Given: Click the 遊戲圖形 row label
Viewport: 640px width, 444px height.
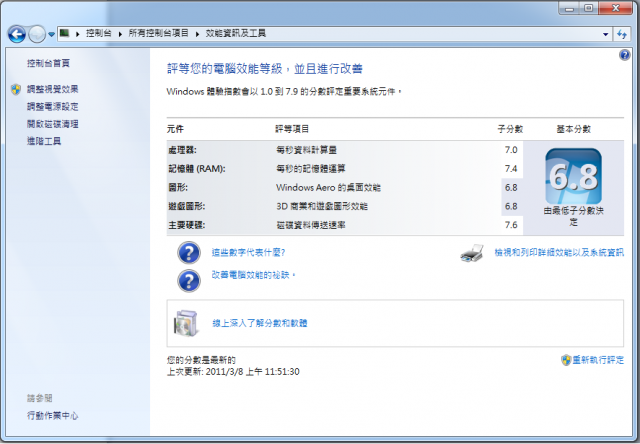Looking at the screenshot, I should pyautogui.click(x=187, y=206).
